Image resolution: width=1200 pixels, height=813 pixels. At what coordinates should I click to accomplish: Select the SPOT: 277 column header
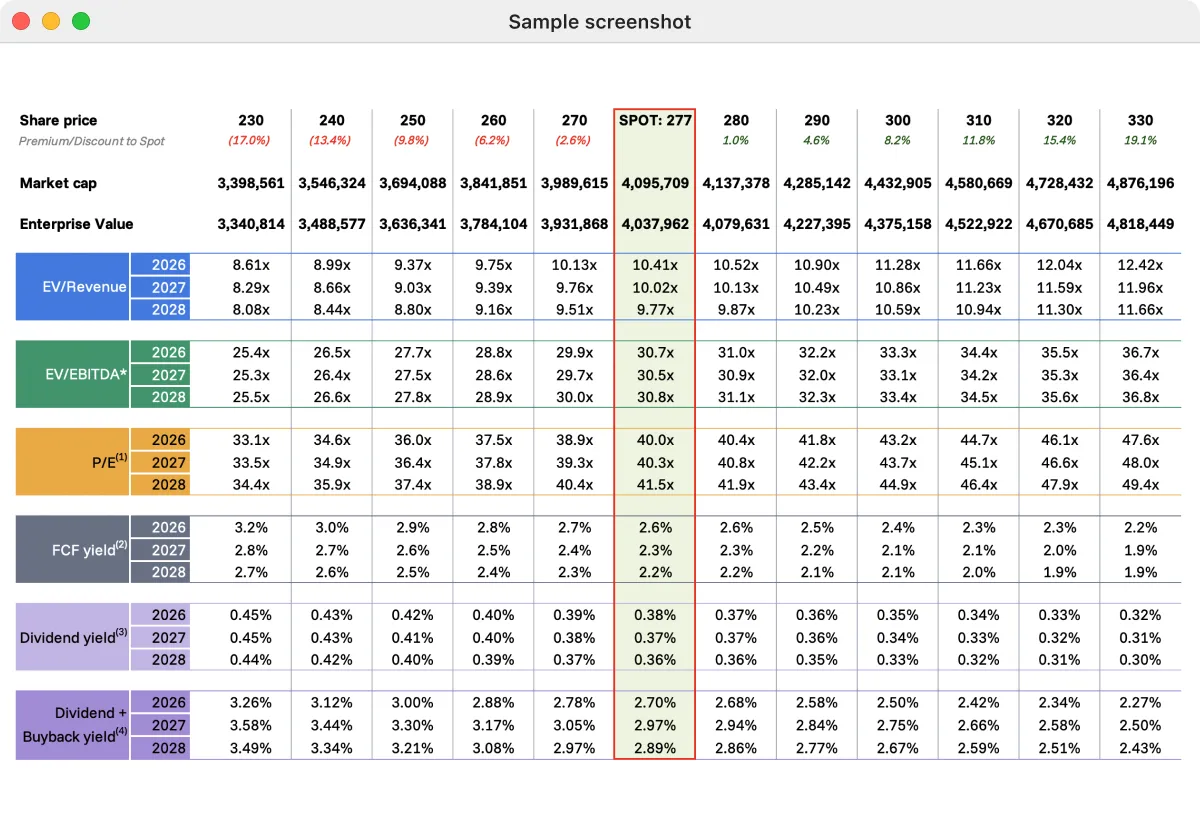point(654,120)
